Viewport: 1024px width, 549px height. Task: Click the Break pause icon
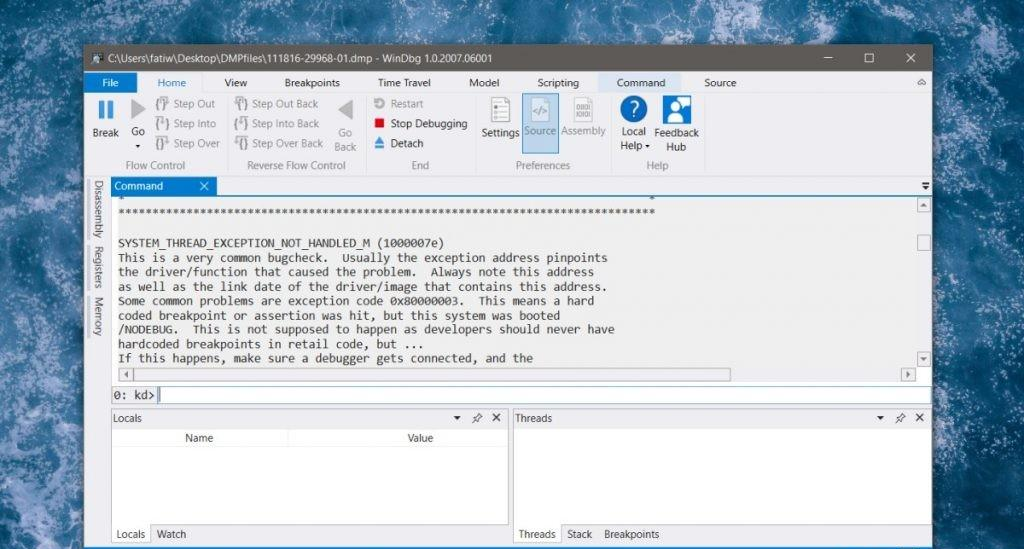105,110
